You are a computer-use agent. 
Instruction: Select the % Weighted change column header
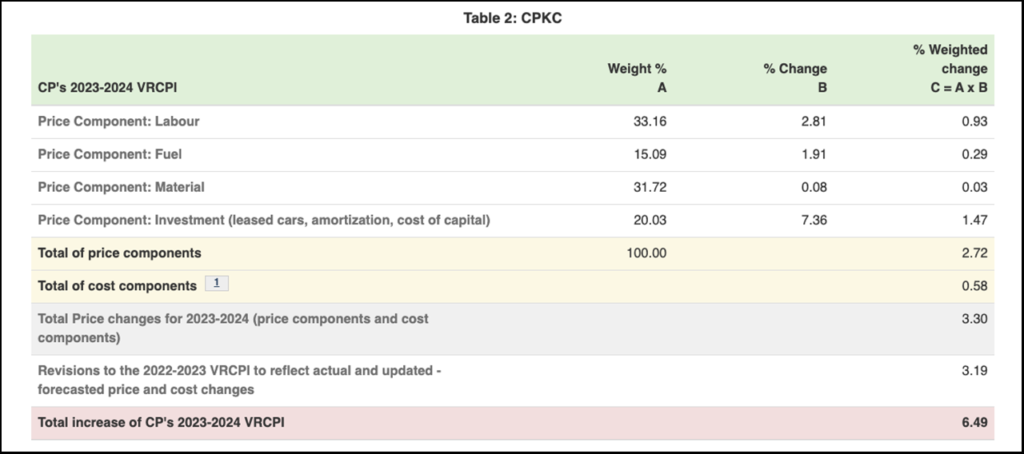[x=950, y=68]
